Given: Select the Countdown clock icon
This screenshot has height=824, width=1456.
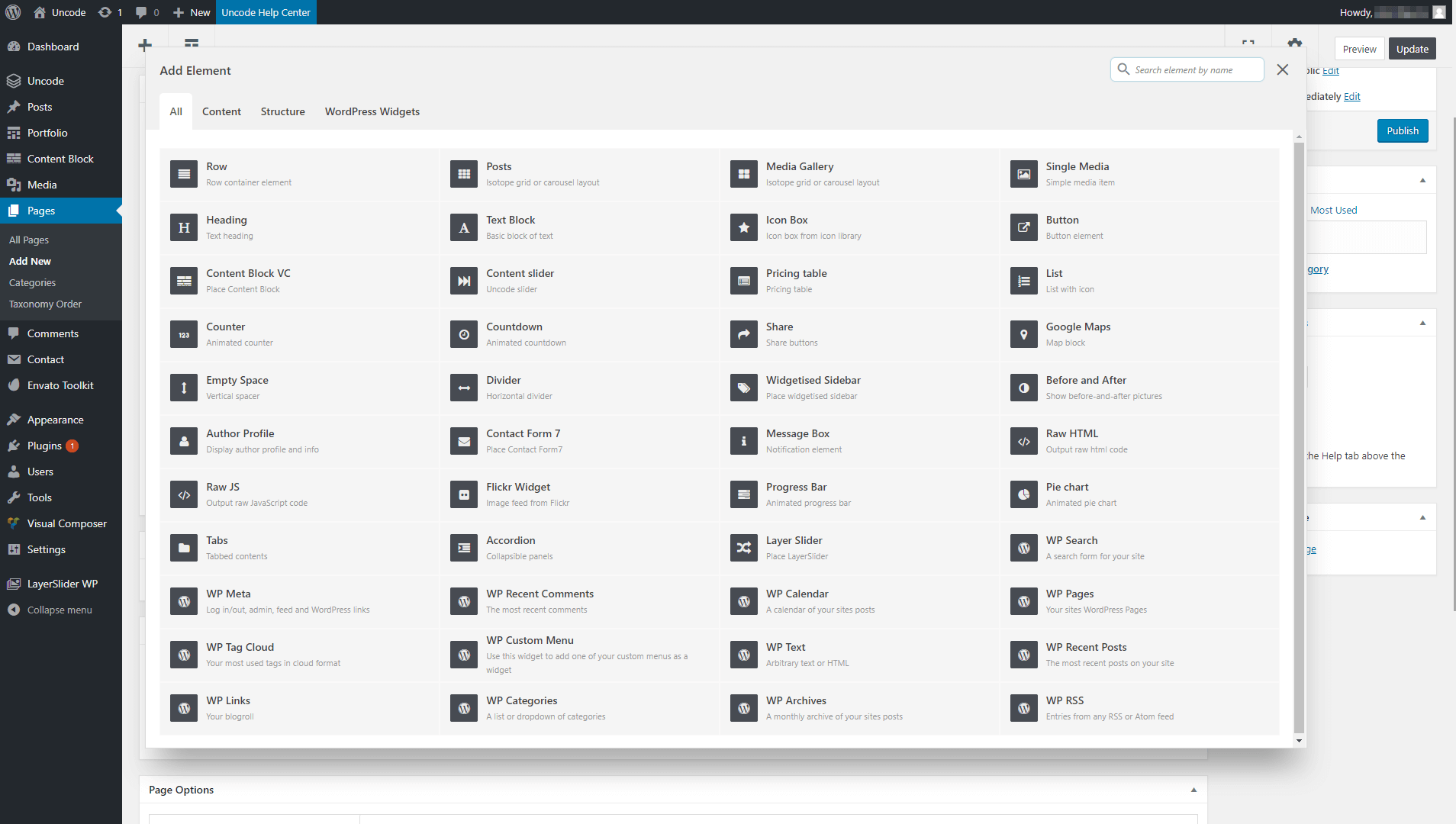Looking at the screenshot, I should coord(464,334).
